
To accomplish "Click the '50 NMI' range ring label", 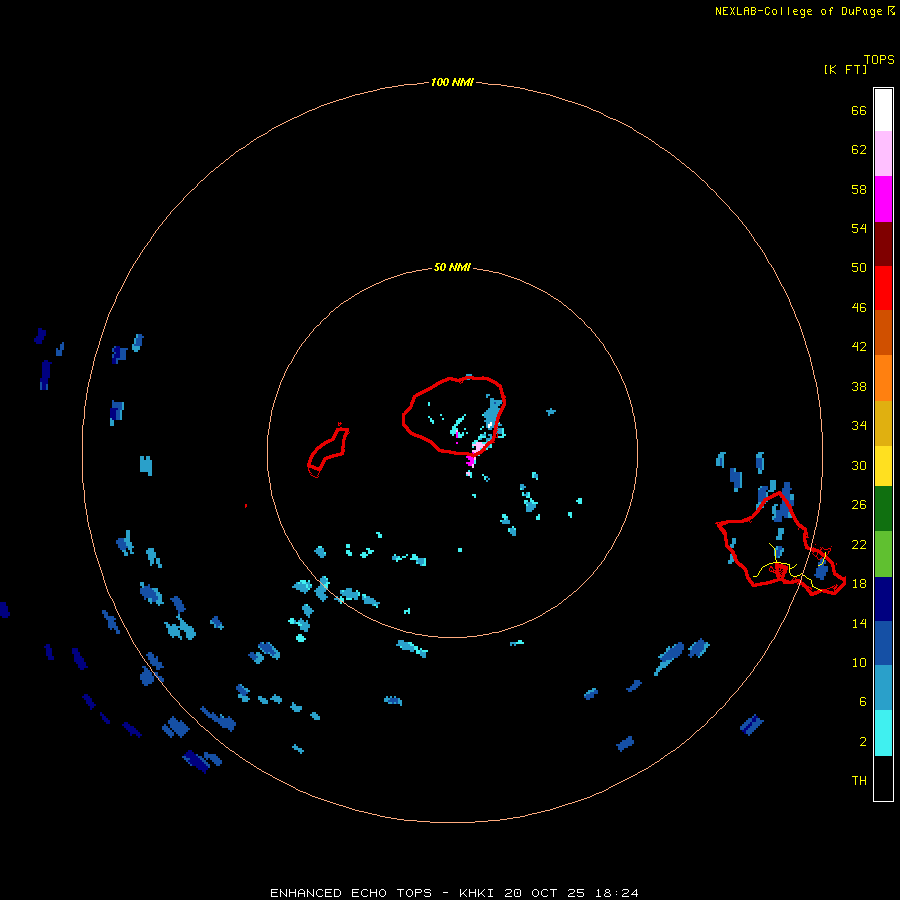I will point(452,267).
